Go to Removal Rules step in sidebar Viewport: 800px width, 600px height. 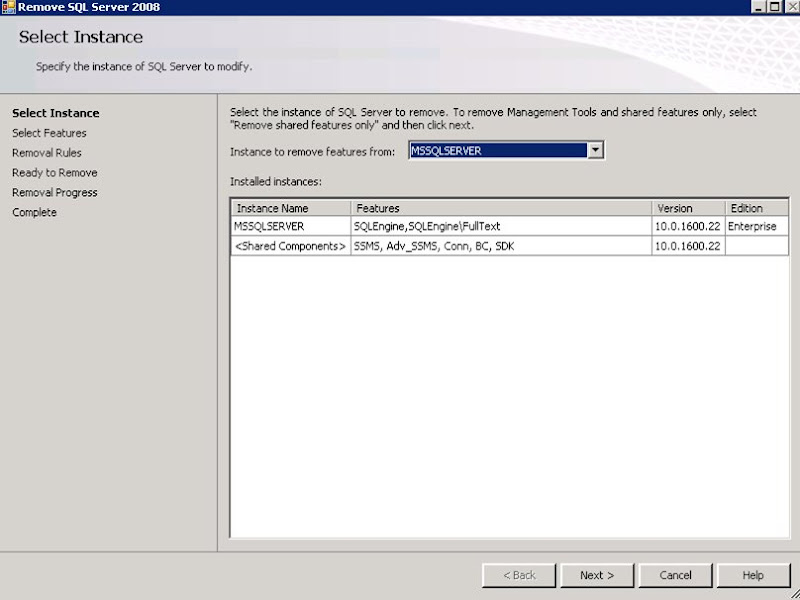46,153
